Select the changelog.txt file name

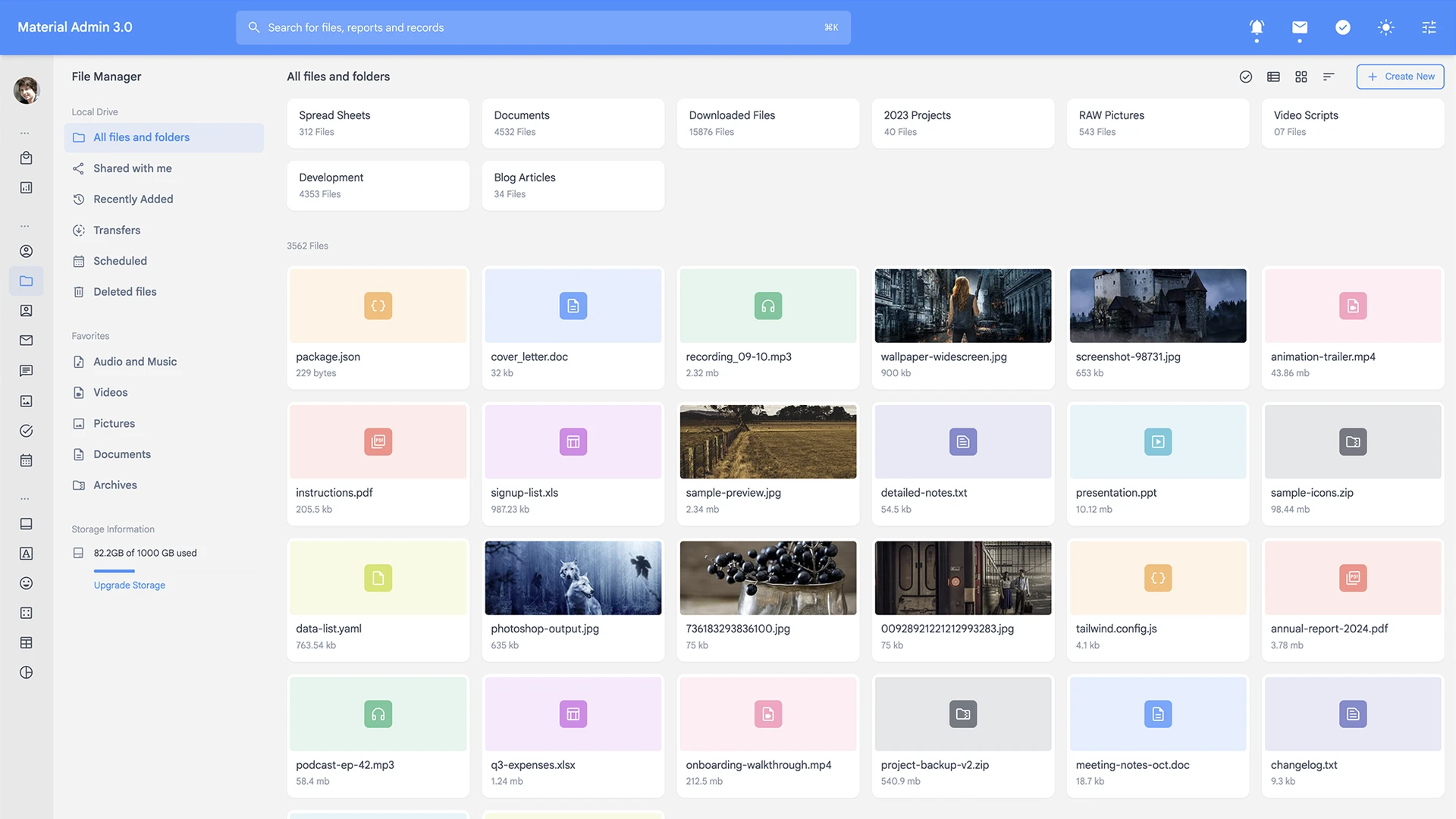(x=1304, y=765)
